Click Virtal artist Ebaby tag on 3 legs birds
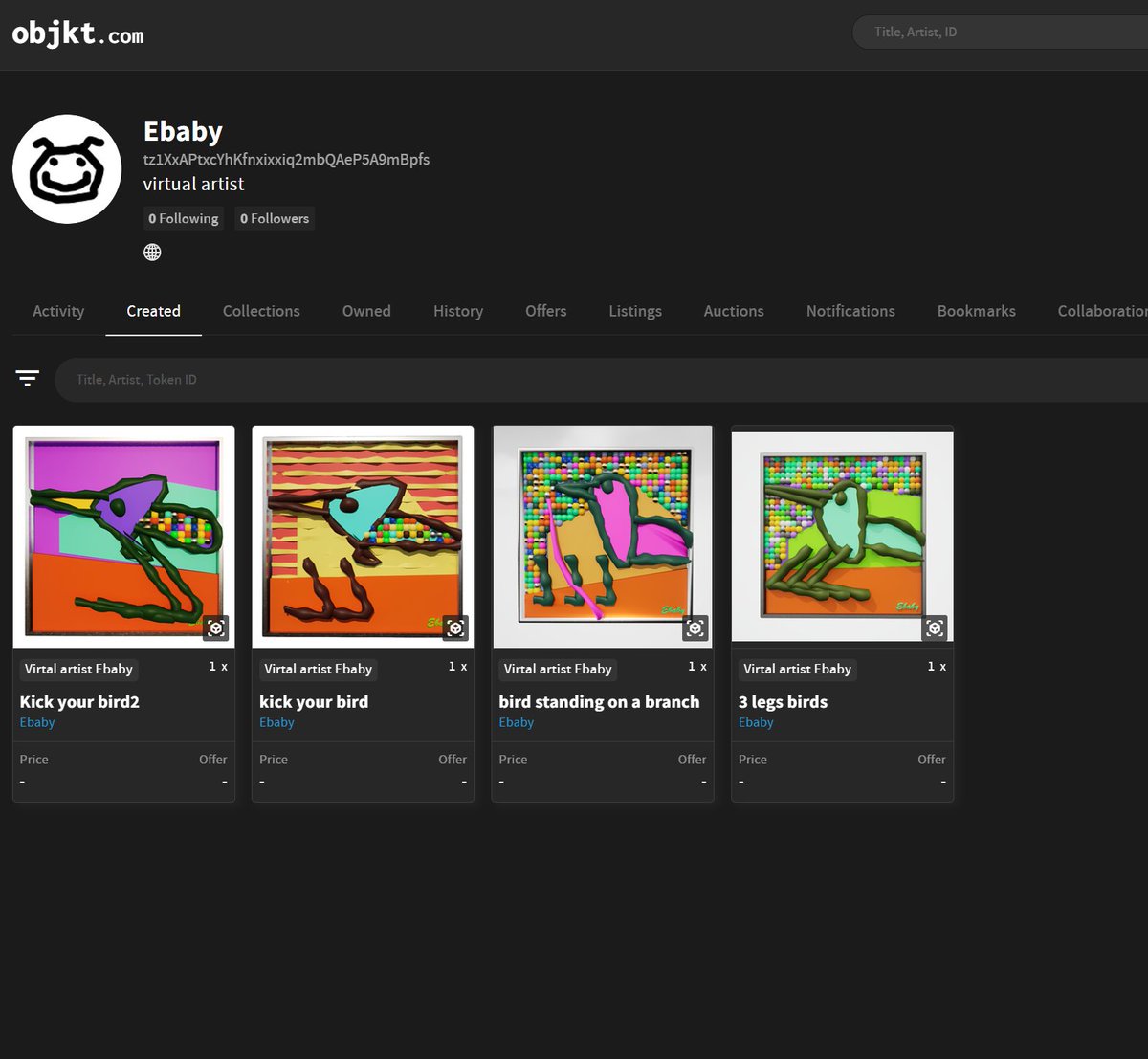 (x=797, y=670)
